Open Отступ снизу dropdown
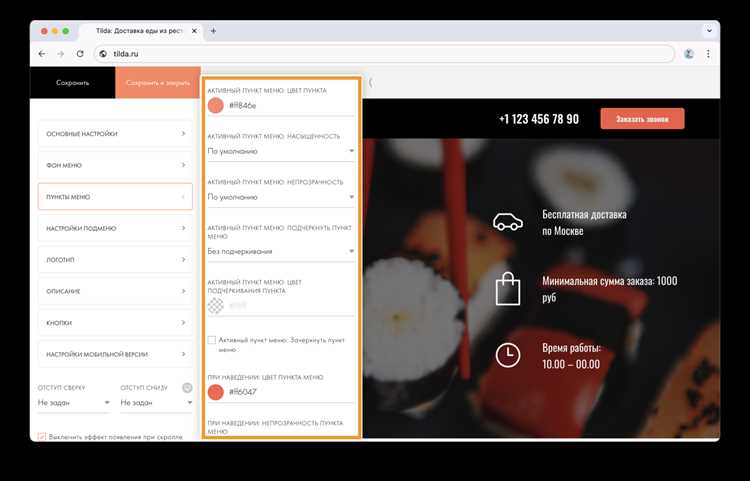The width and height of the screenshot is (750, 481). coord(156,403)
